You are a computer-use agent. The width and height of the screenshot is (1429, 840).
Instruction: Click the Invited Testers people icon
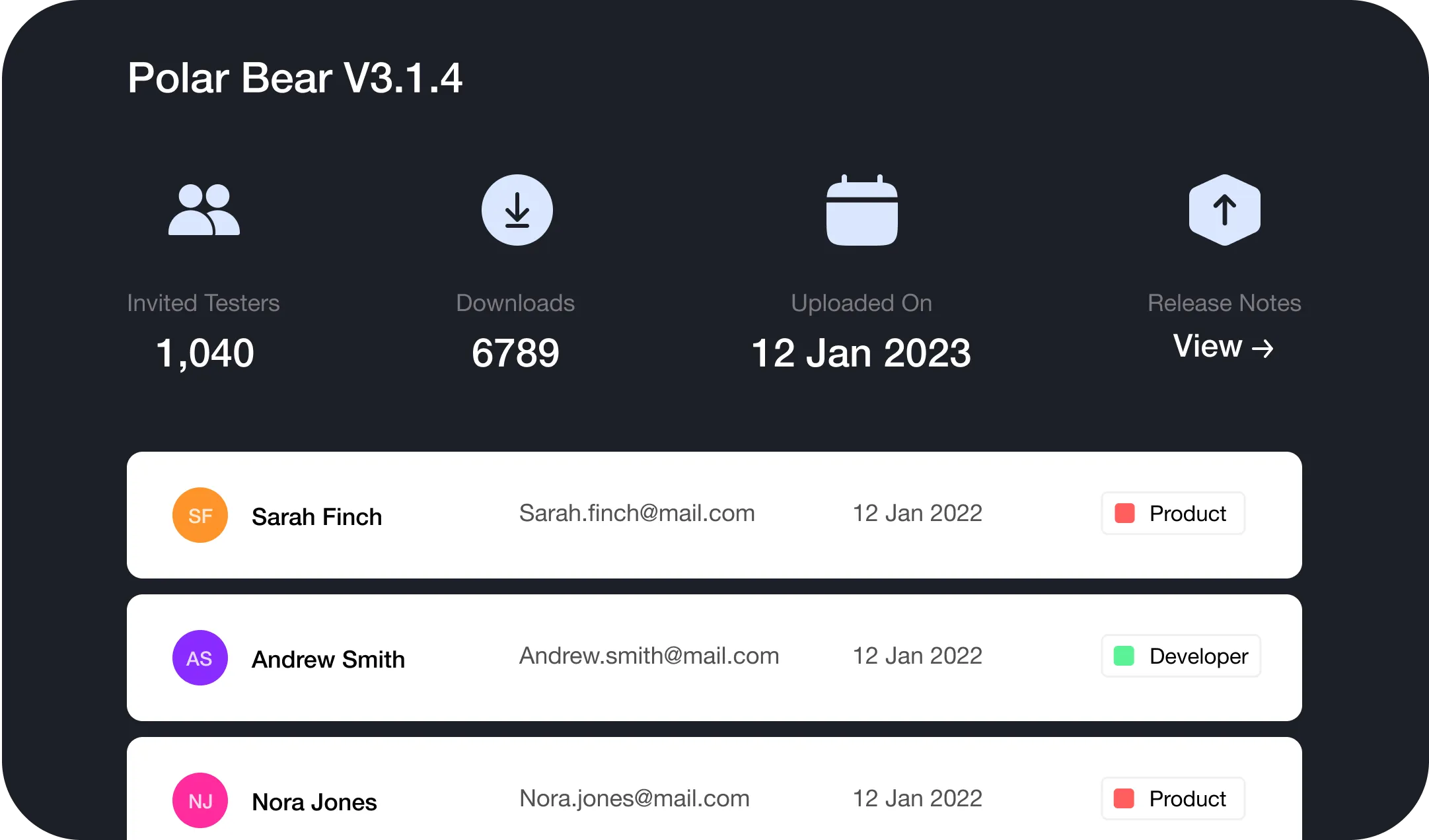click(x=203, y=210)
